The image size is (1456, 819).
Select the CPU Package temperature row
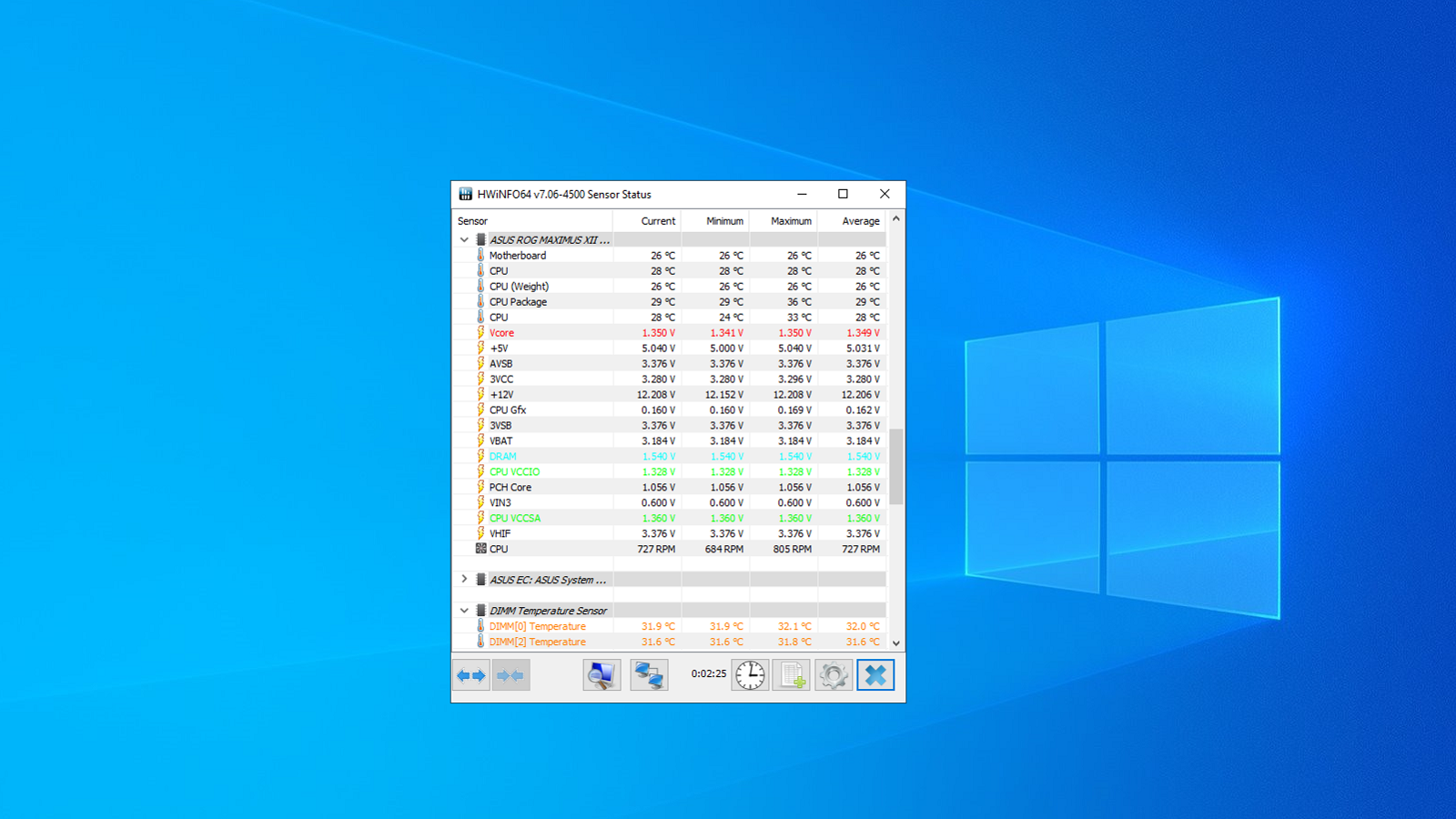point(518,302)
